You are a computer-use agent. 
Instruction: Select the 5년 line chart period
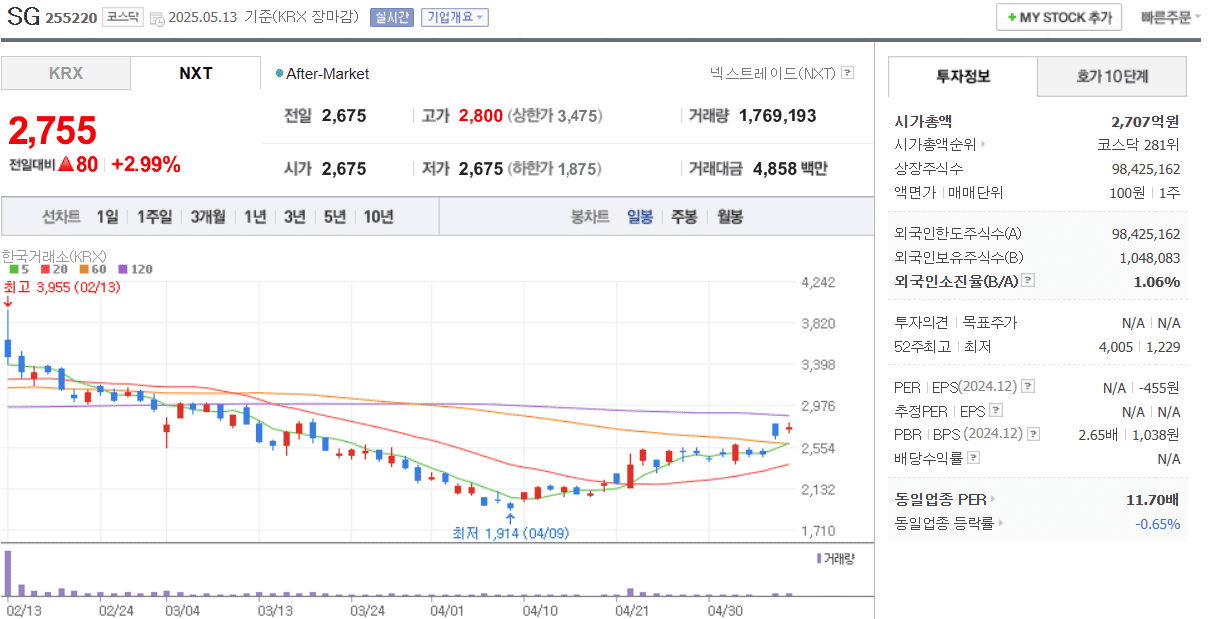(334, 217)
